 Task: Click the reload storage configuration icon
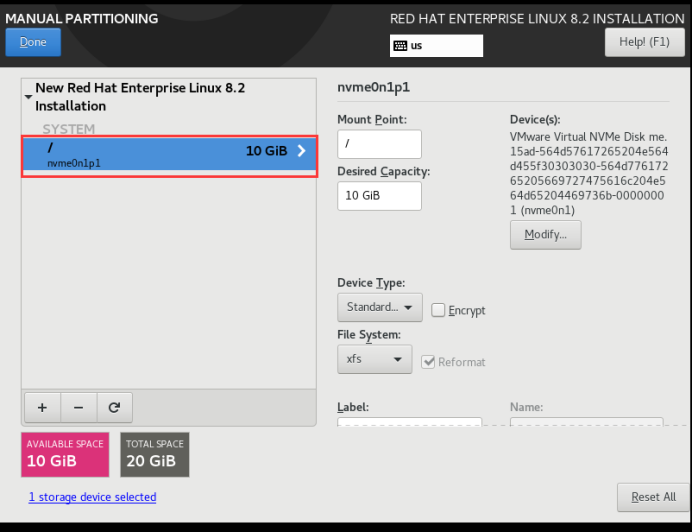point(114,407)
